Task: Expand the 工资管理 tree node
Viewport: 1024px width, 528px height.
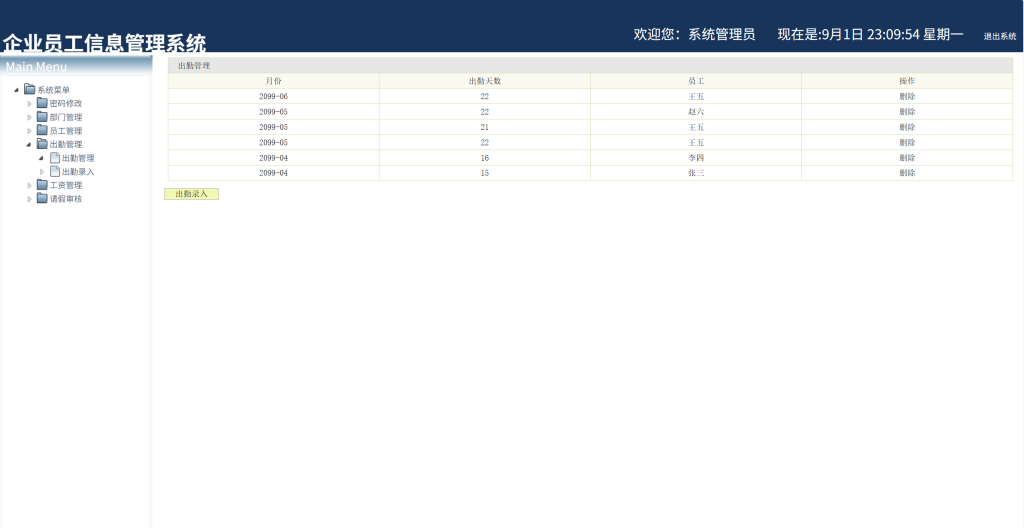Action: tap(29, 186)
